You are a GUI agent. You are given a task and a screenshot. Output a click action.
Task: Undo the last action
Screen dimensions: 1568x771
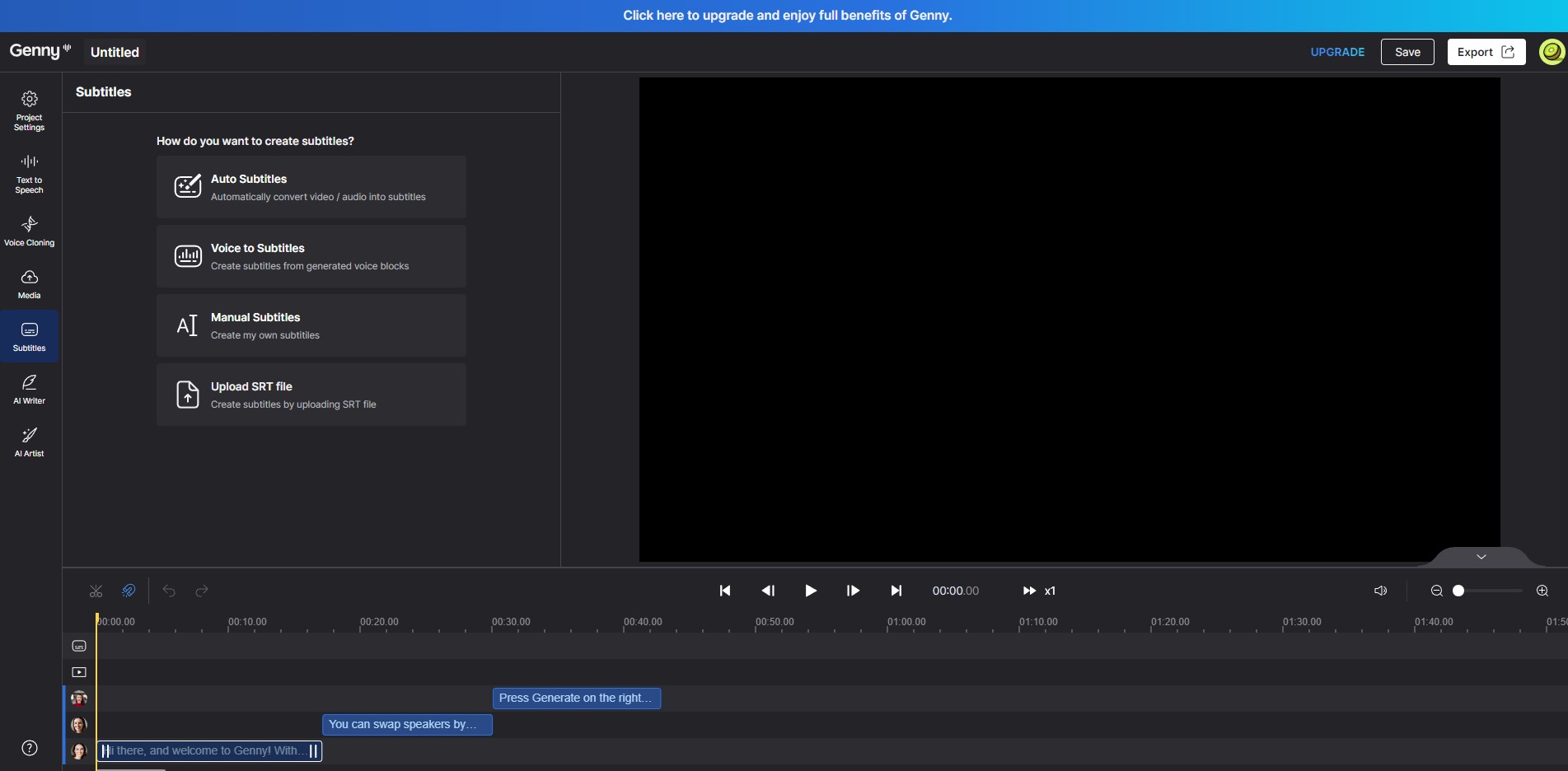click(x=169, y=591)
